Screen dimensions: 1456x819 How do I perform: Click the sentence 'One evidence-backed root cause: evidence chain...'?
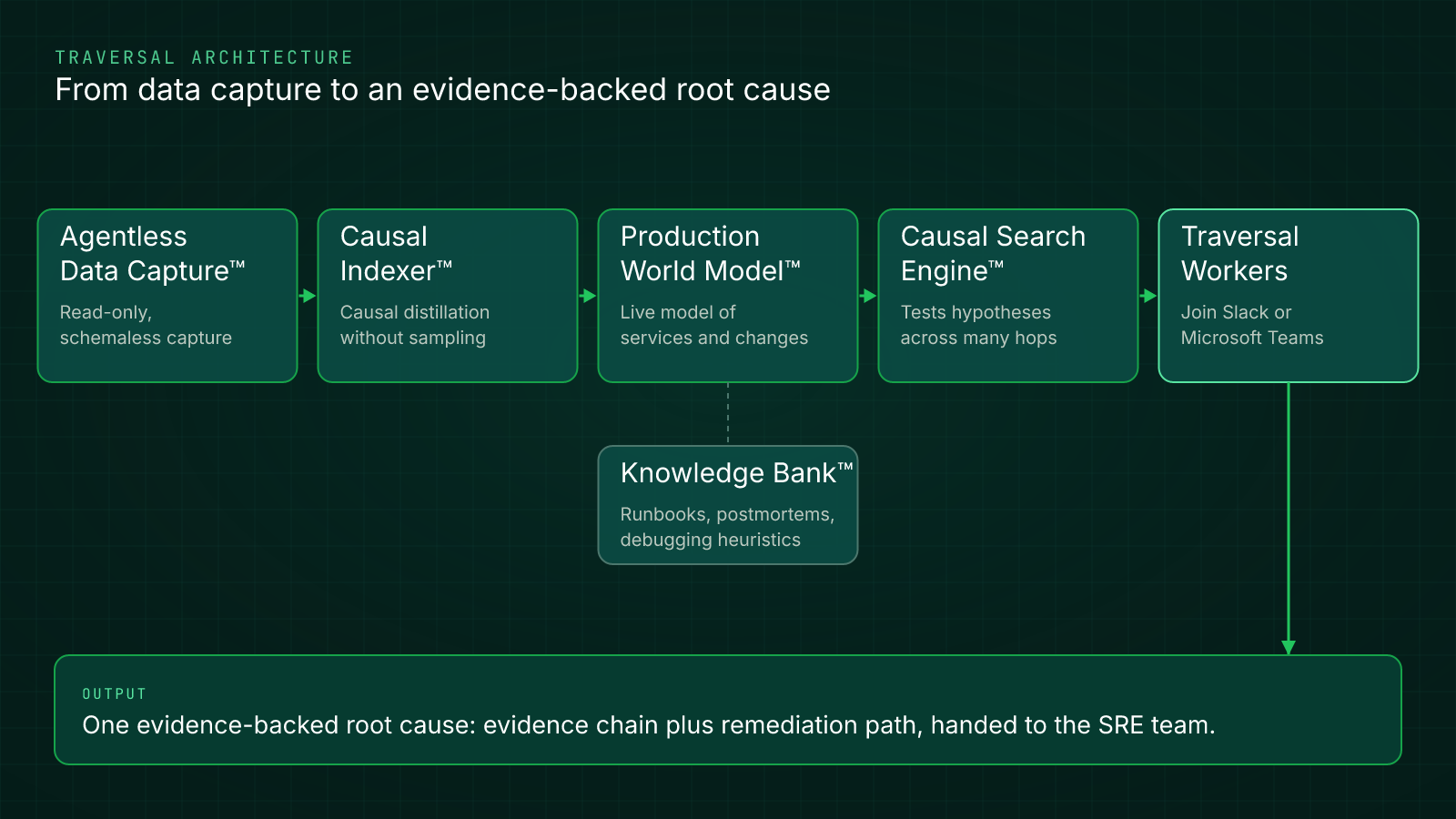tap(649, 725)
